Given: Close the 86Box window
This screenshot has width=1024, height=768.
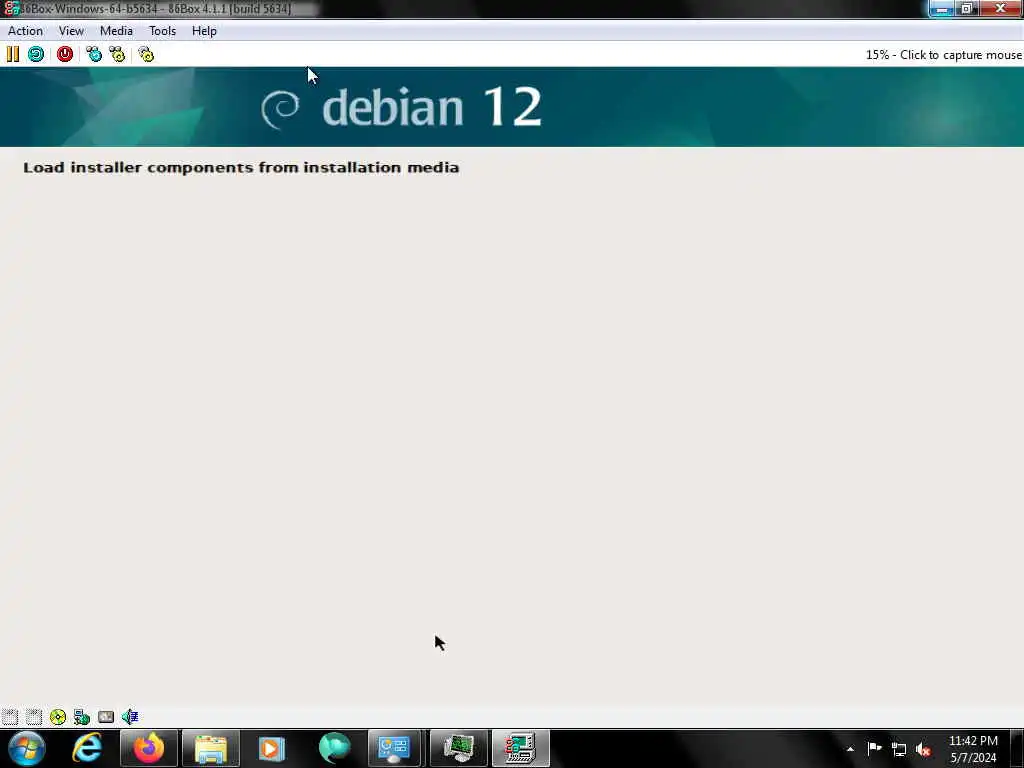Looking at the screenshot, I should pos(1000,8).
